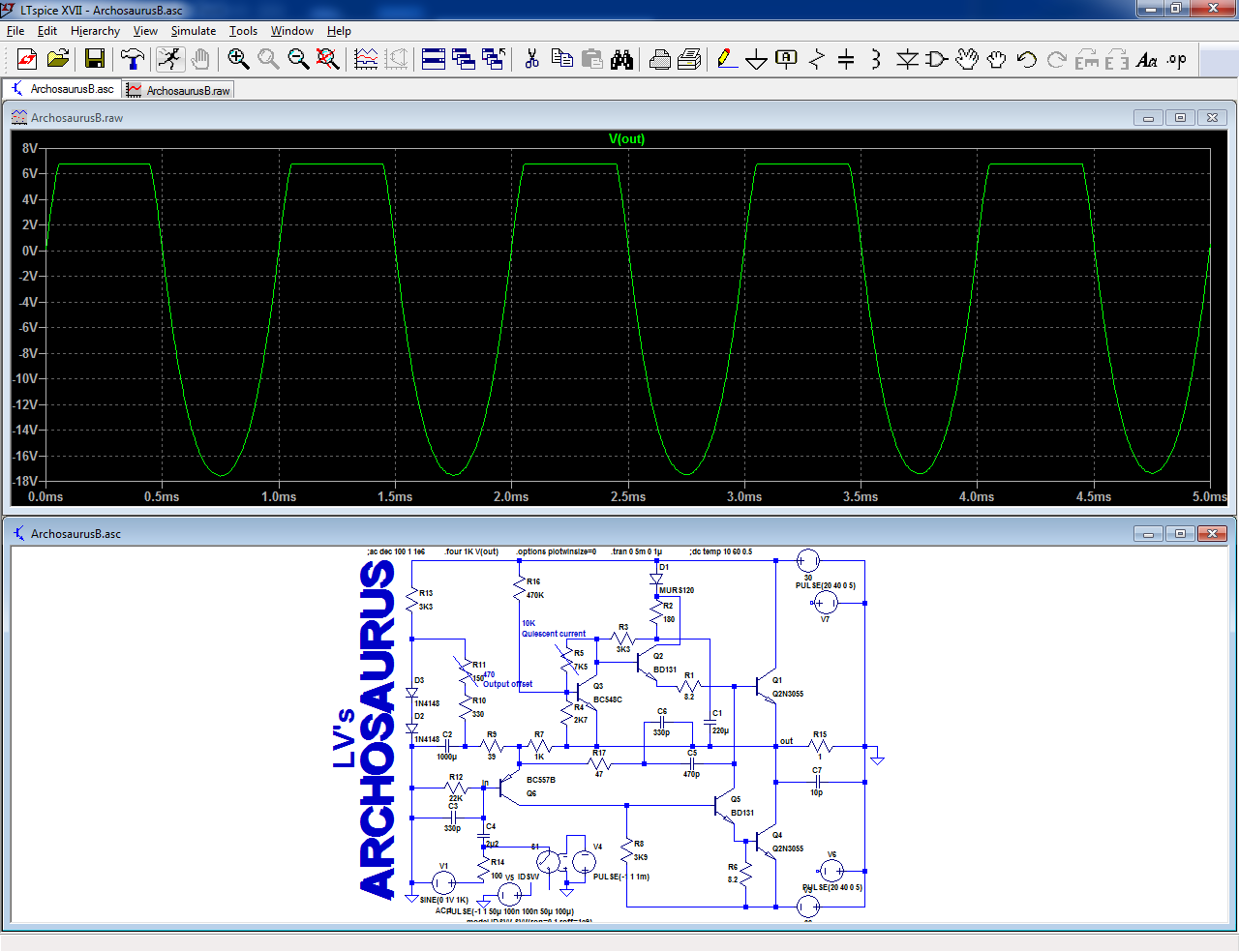This screenshot has height=952, width=1239.
Task: Place a diode component
Action: (x=907, y=59)
